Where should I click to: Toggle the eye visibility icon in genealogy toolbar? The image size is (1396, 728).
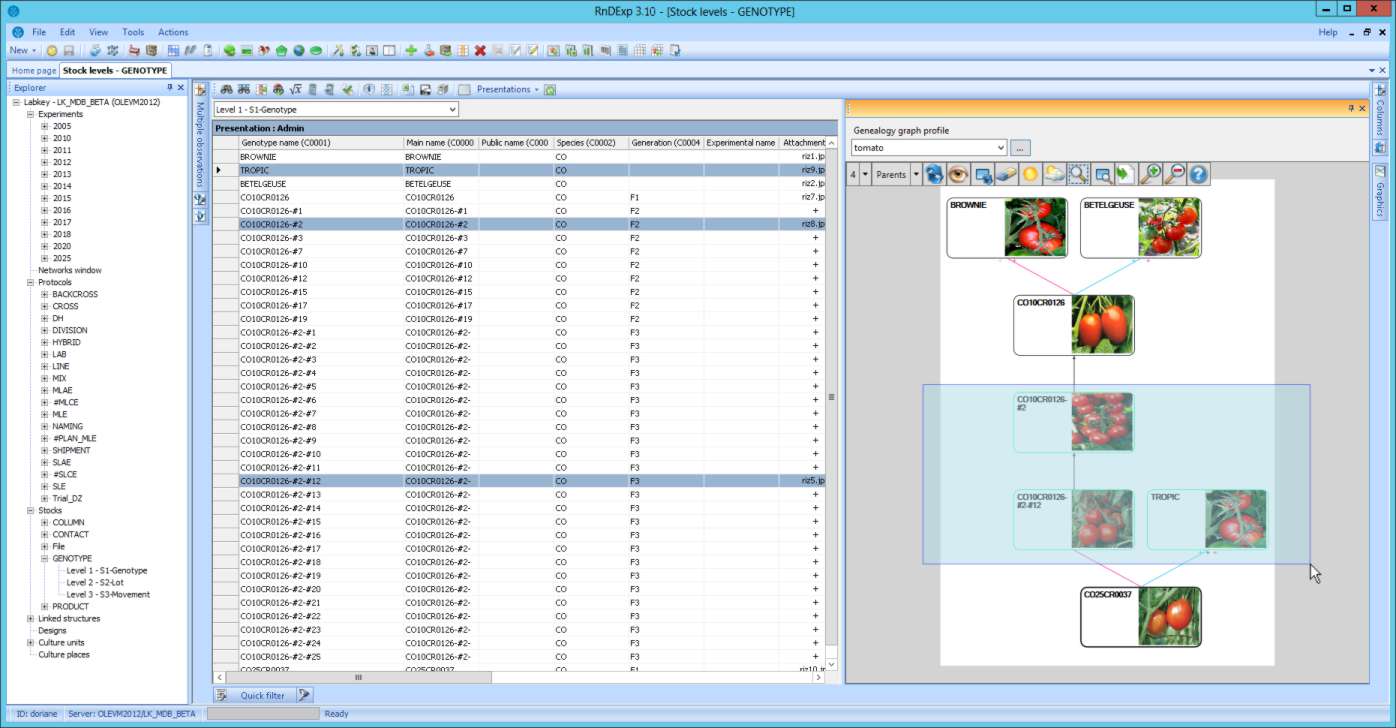coord(958,174)
